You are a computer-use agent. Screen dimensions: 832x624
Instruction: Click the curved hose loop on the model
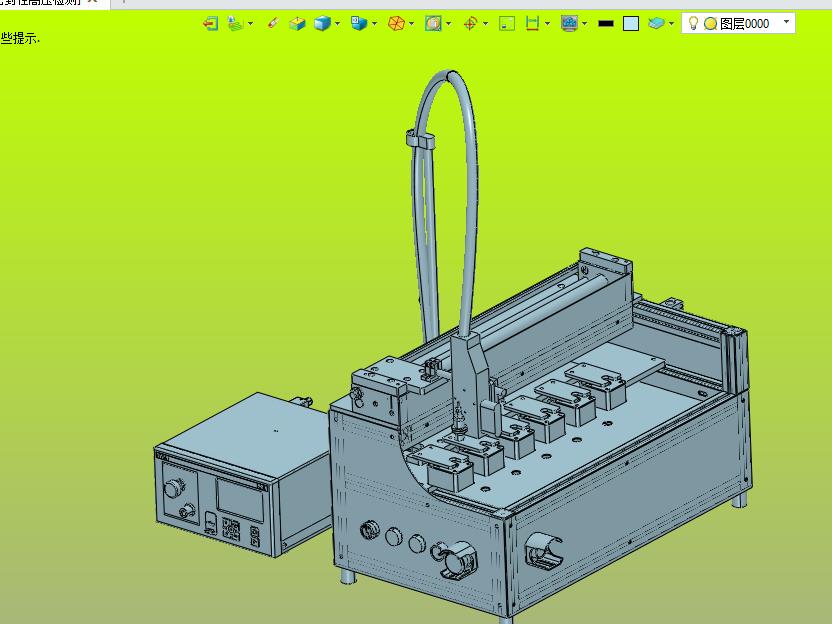(471, 159)
